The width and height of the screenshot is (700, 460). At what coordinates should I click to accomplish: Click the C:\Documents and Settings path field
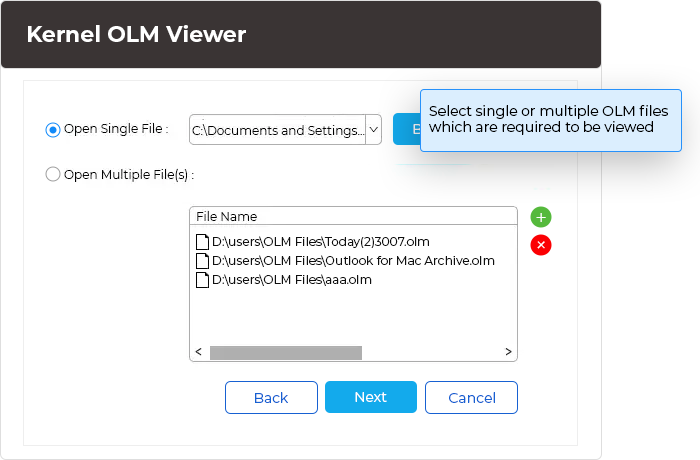click(x=278, y=130)
